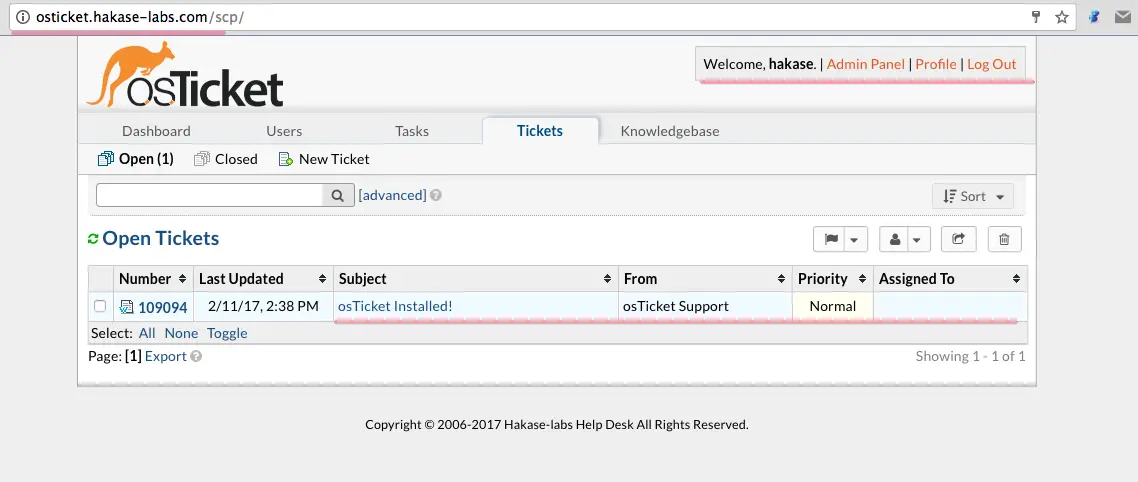
Task: Click the Toggle selection link
Action: (x=227, y=333)
